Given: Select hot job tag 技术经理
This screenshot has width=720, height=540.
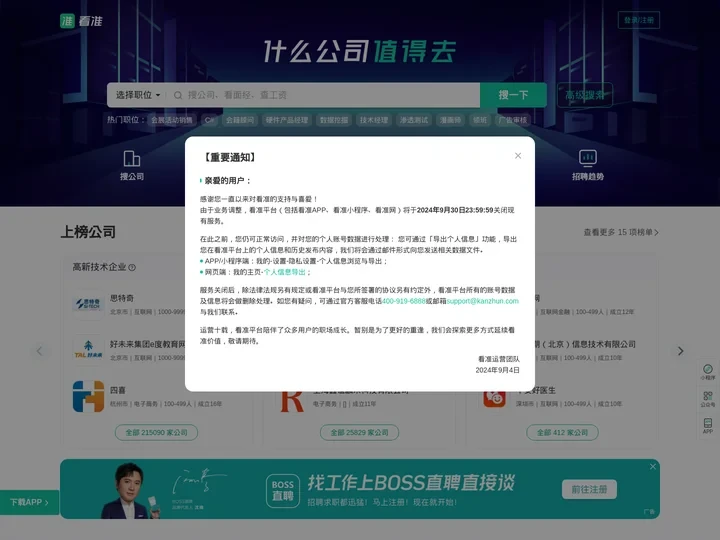Looking at the screenshot, I should (x=374, y=120).
